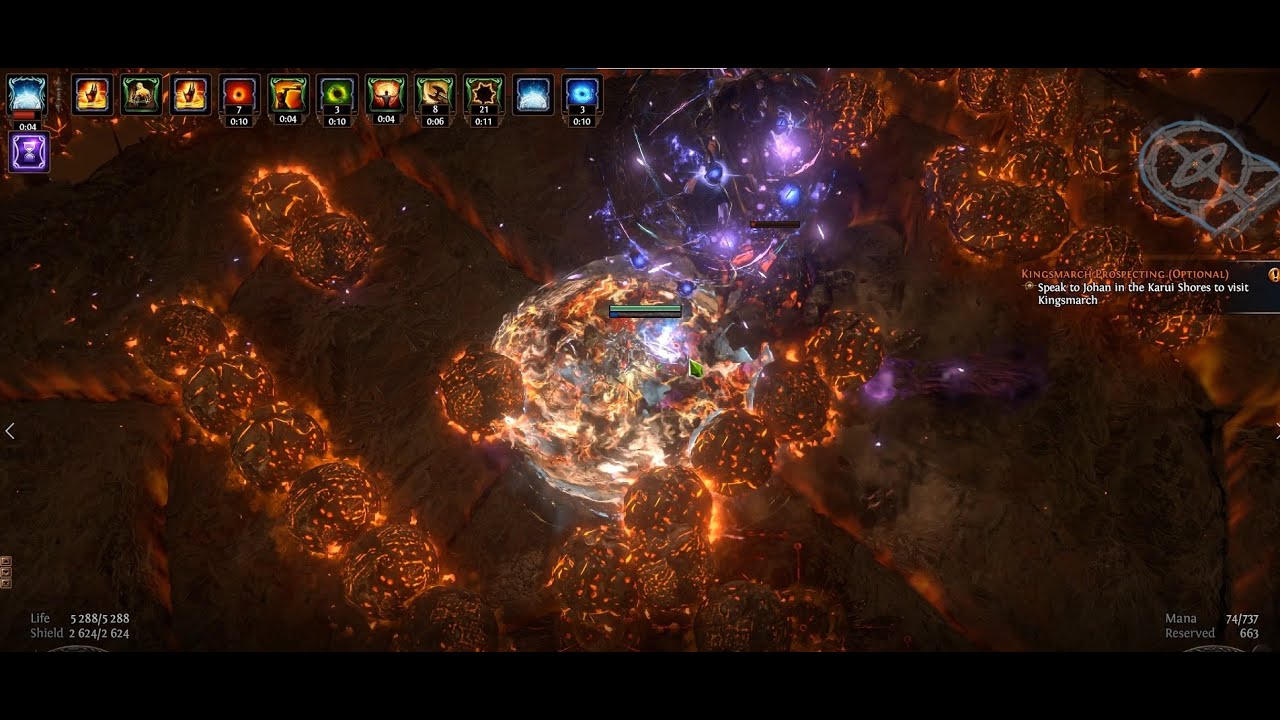The height and width of the screenshot is (720, 1280).
Task: Click the Mana value 74/737
Action: tap(1242, 619)
